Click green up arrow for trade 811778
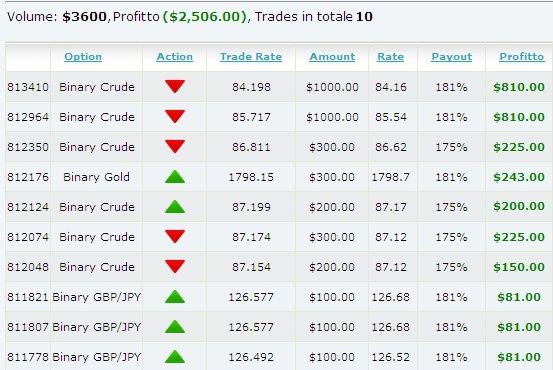The height and width of the screenshot is (370, 553). [175, 357]
